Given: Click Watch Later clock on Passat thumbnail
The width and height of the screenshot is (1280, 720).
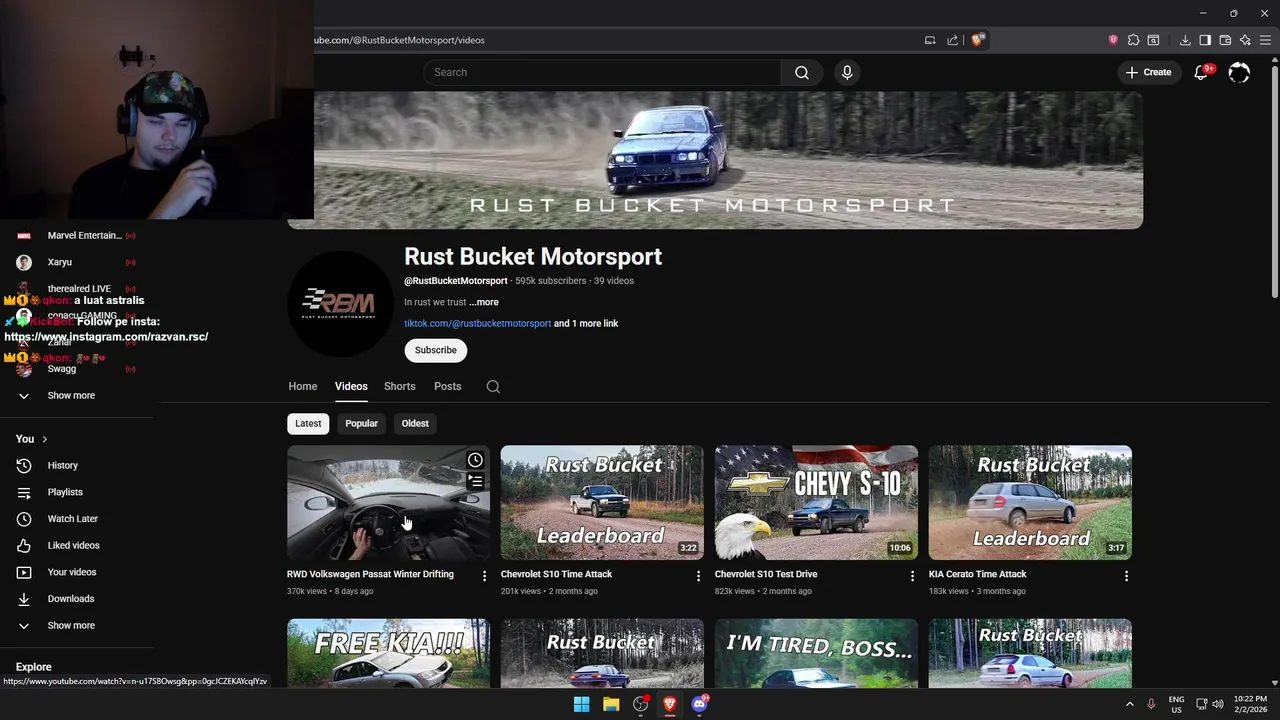Looking at the screenshot, I should click(x=475, y=460).
